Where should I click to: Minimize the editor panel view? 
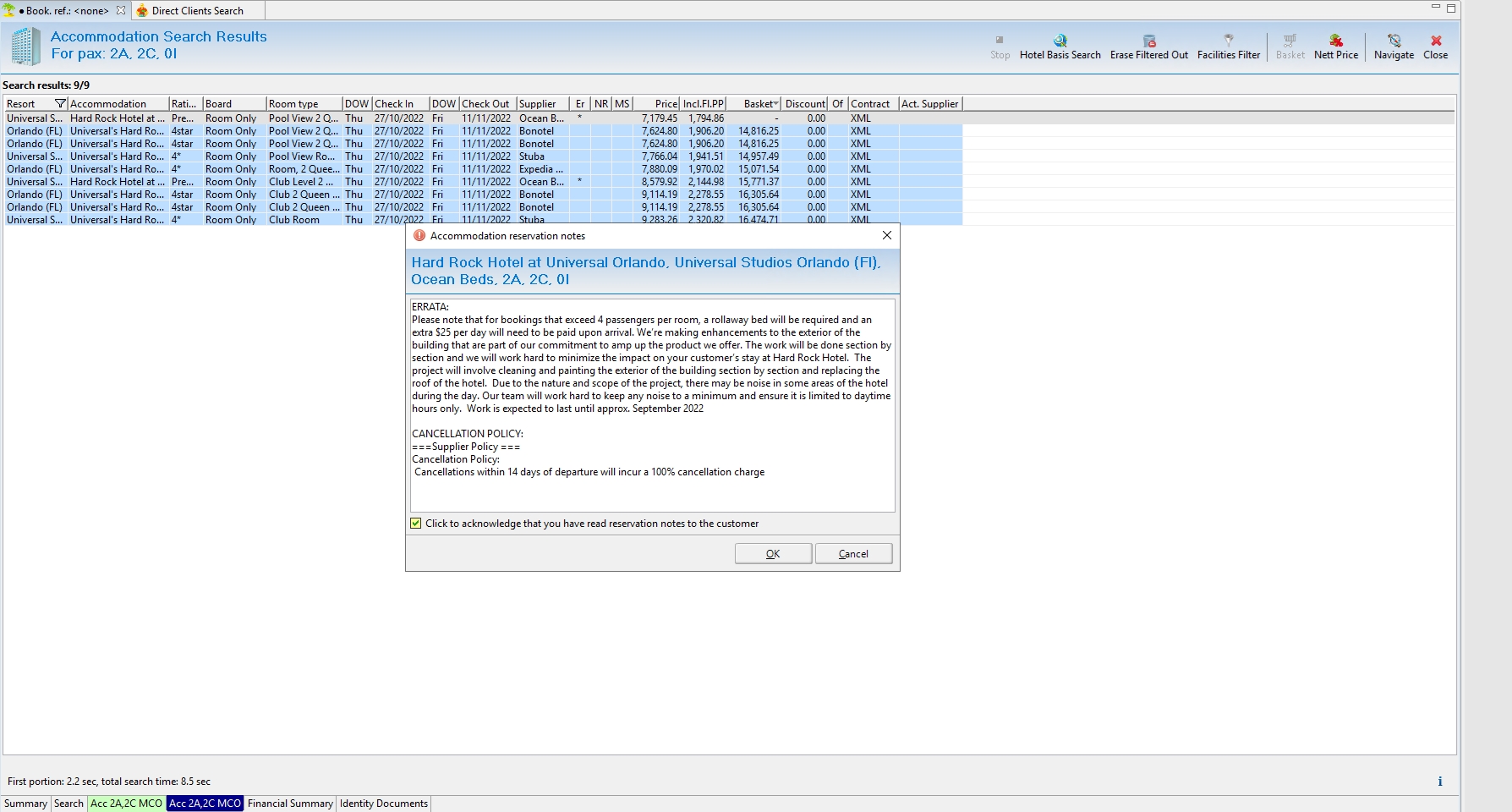1435,7
